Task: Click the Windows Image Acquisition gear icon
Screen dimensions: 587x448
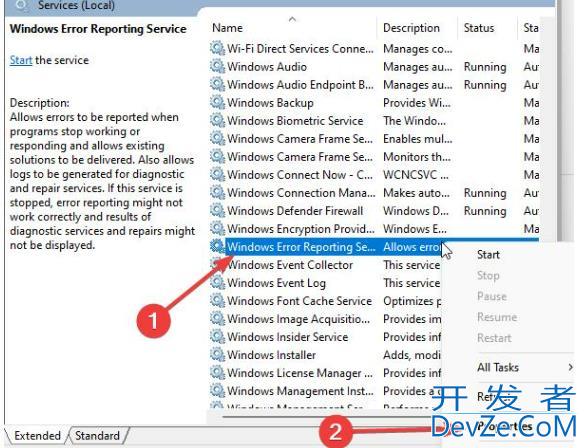Action: pos(217,319)
